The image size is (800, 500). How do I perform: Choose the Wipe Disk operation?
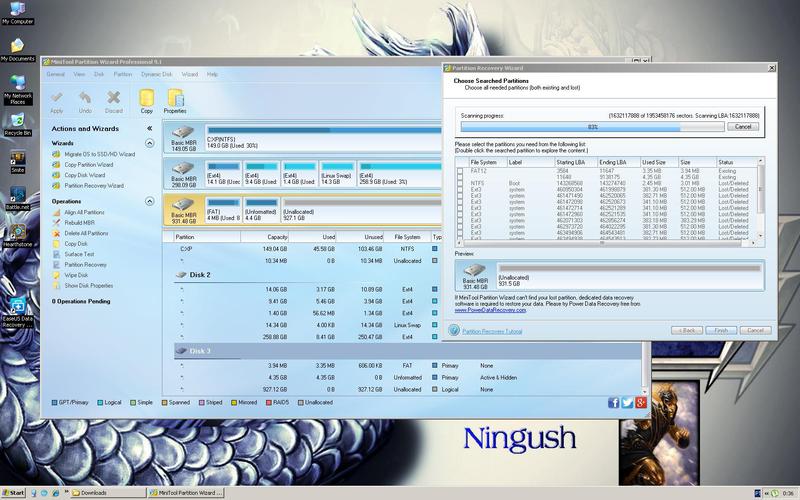pos(70,275)
